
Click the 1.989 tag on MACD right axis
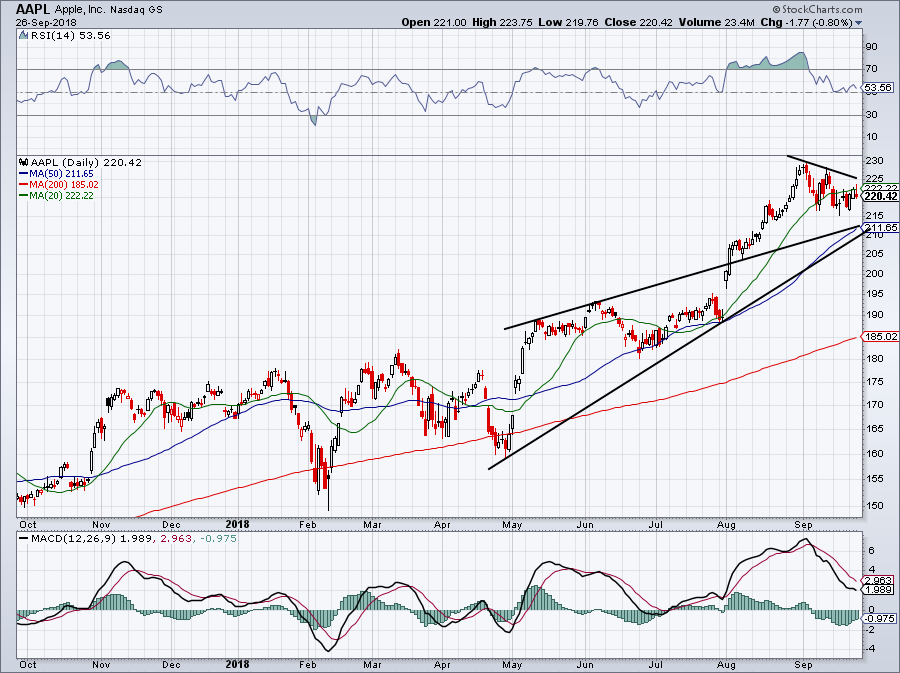pyautogui.click(x=879, y=590)
